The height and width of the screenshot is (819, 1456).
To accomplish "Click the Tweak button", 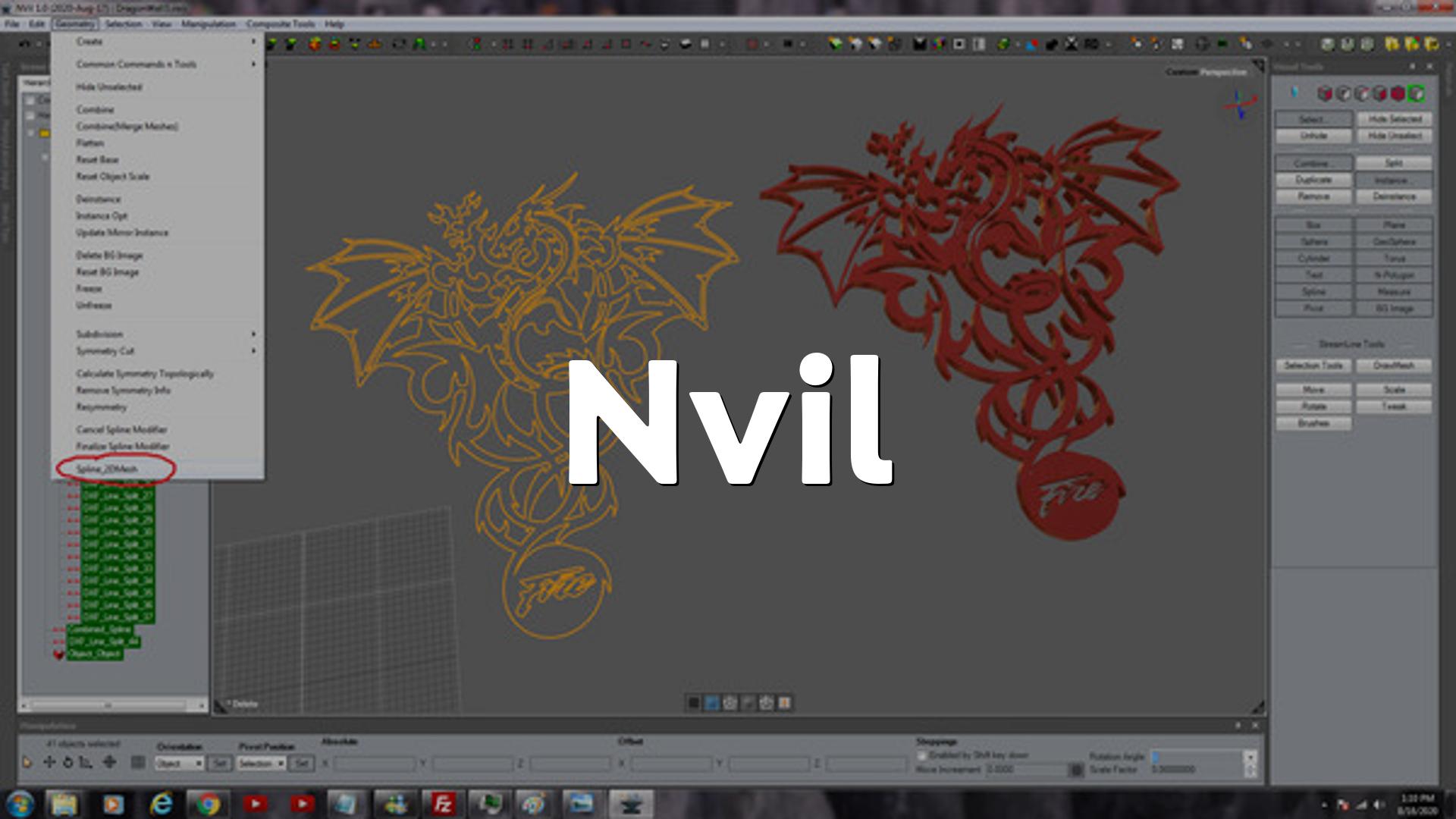I will click(1395, 406).
